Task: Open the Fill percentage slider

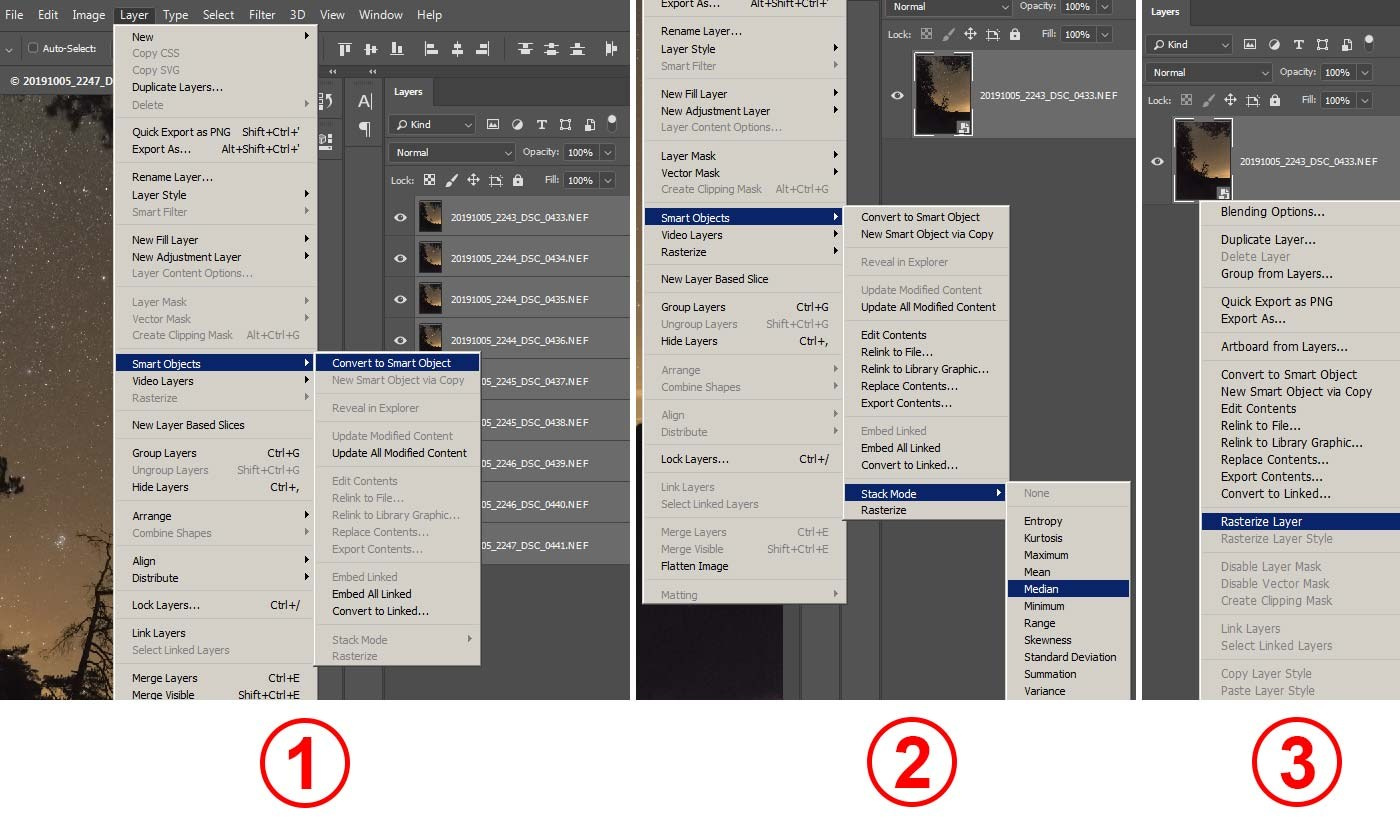Action: click(x=608, y=179)
